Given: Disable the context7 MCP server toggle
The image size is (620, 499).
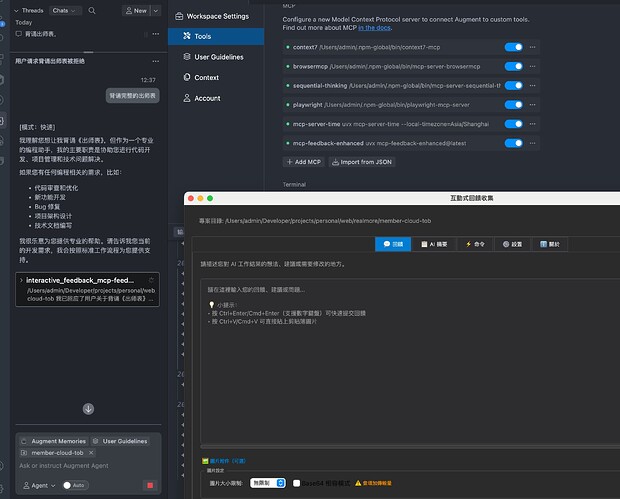Looking at the screenshot, I should [x=514, y=47].
